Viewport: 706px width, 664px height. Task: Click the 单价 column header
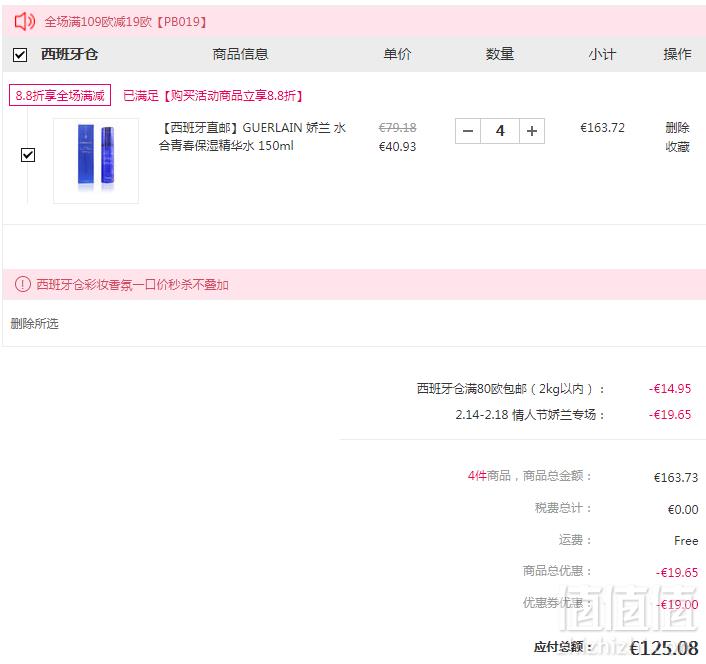click(398, 54)
